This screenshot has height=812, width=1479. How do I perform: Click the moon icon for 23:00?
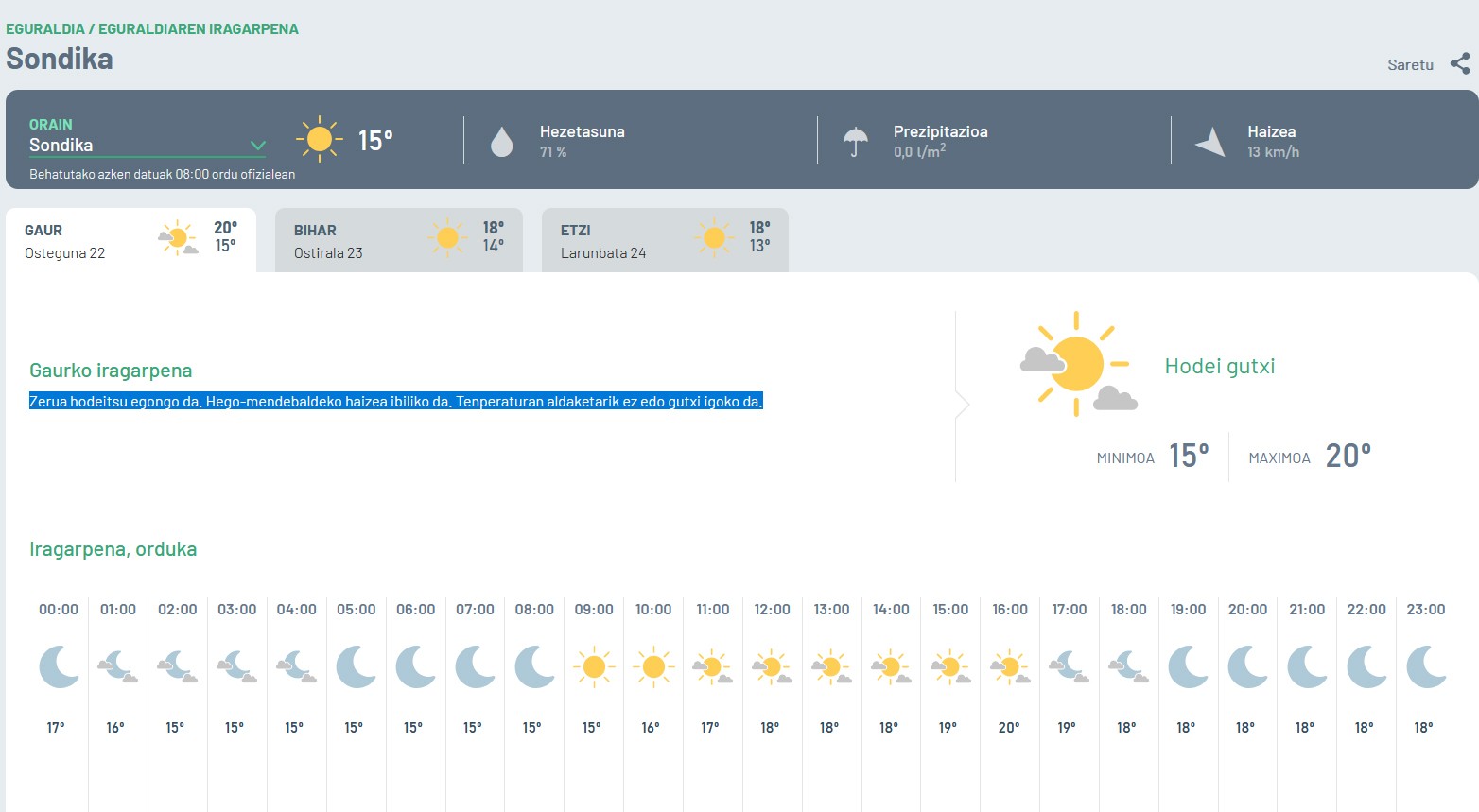click(1426, 666)
